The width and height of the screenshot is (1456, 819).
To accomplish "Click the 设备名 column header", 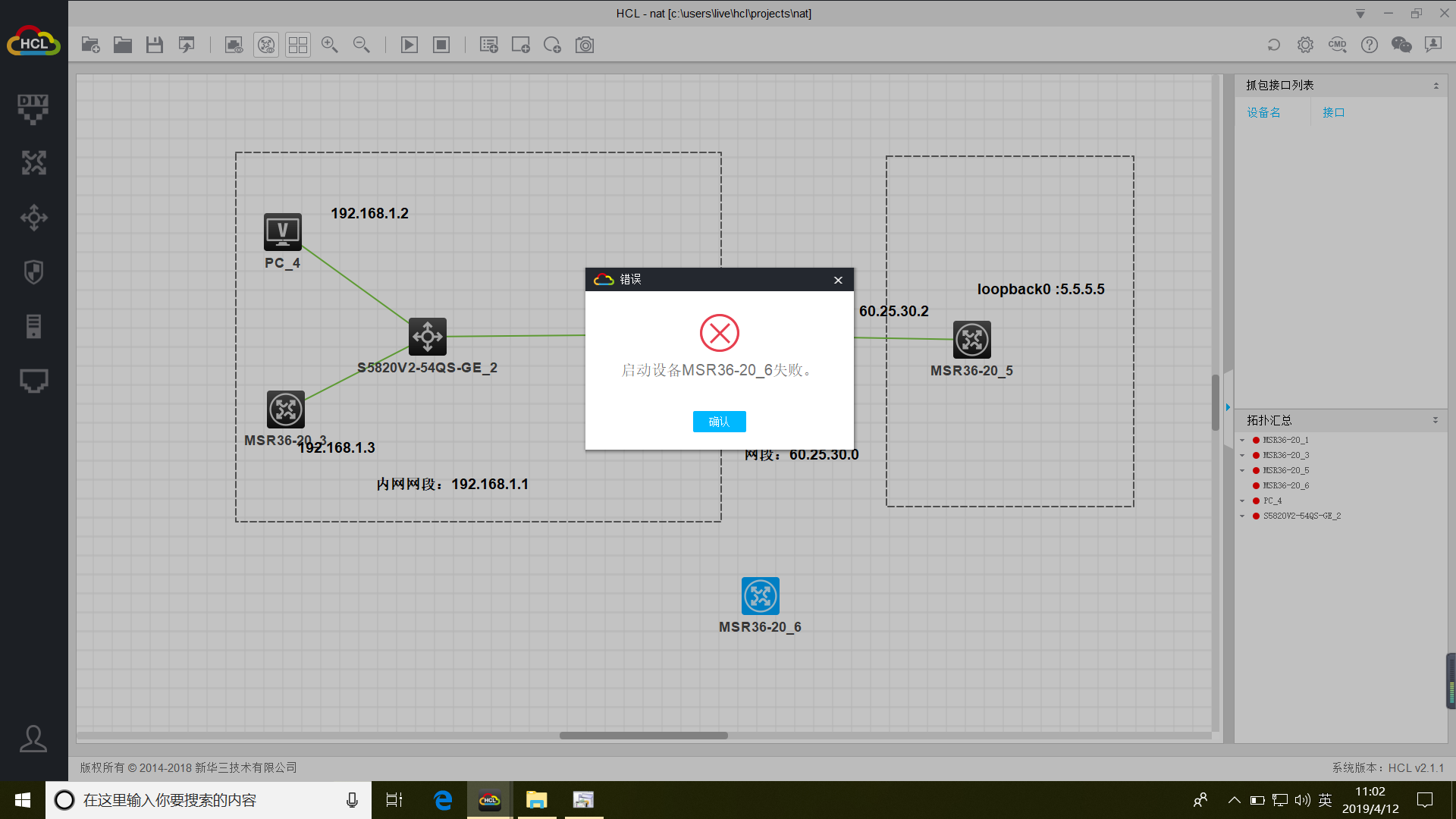I will [x=1263, y=112].
